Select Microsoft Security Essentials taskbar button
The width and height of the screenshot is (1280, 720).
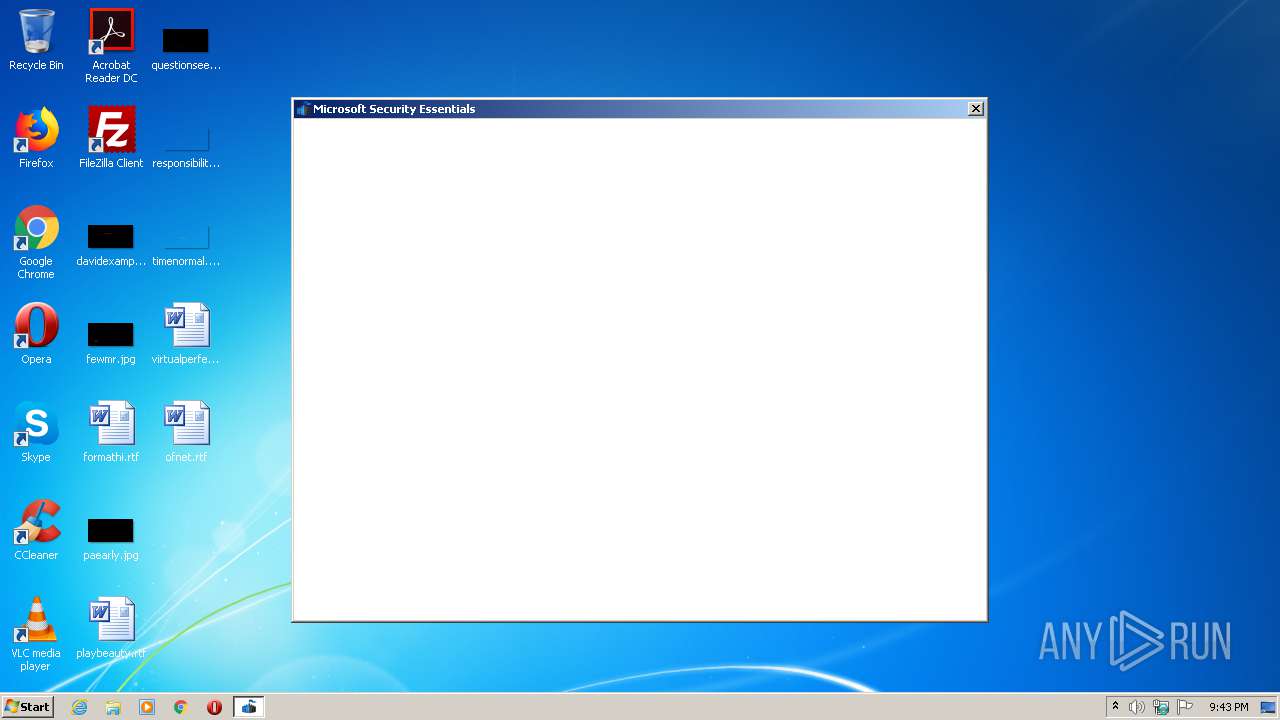click(x=249, y=707)
